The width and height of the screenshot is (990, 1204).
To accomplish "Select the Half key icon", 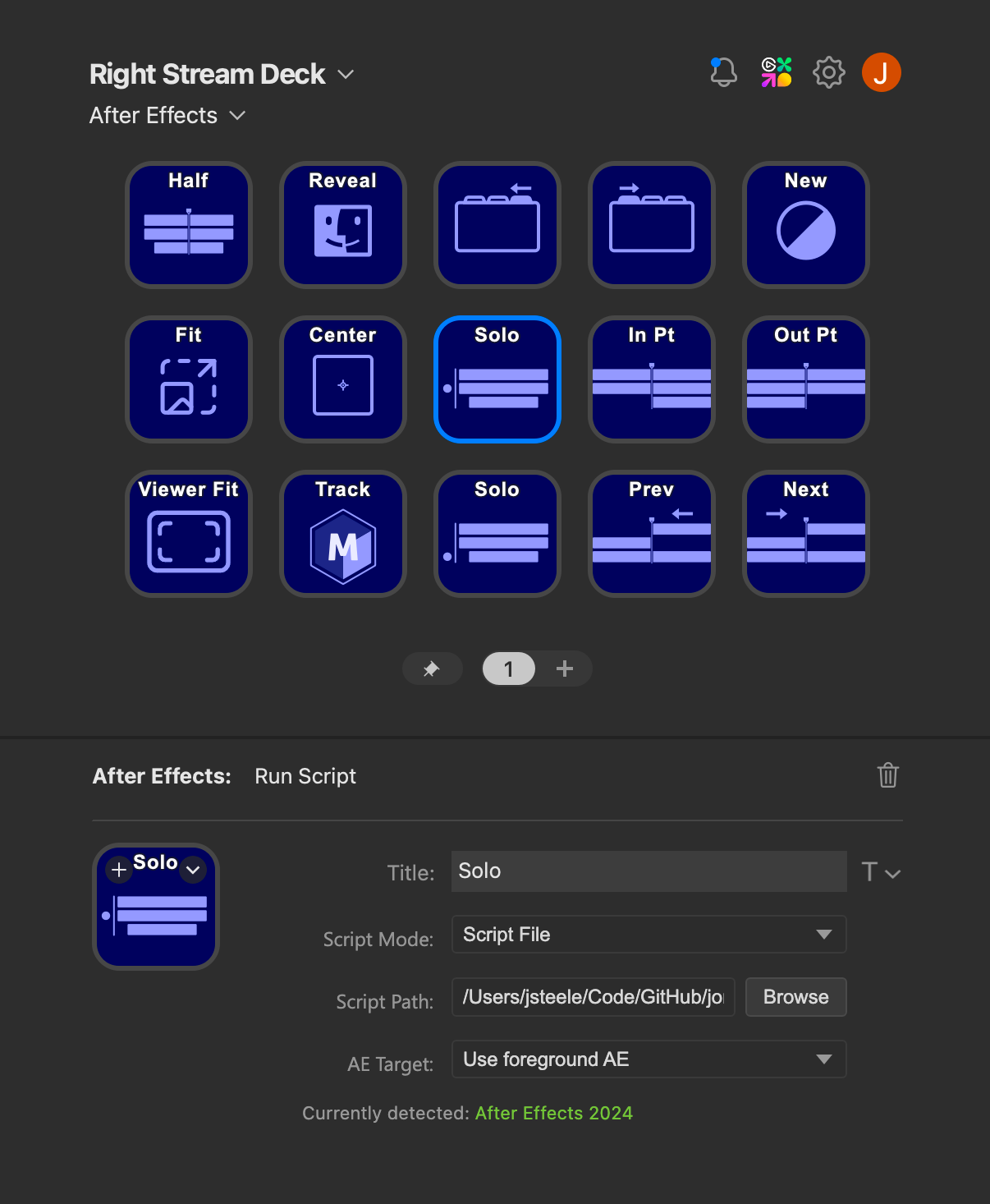I will click(x=189, y=225).
